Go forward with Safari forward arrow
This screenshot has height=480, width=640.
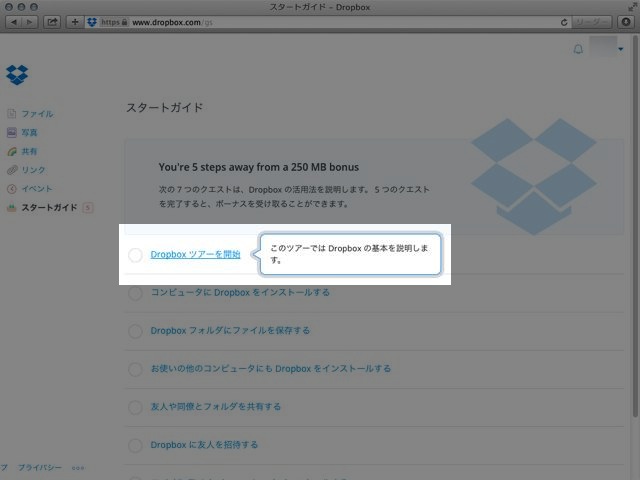click(30, 22)
